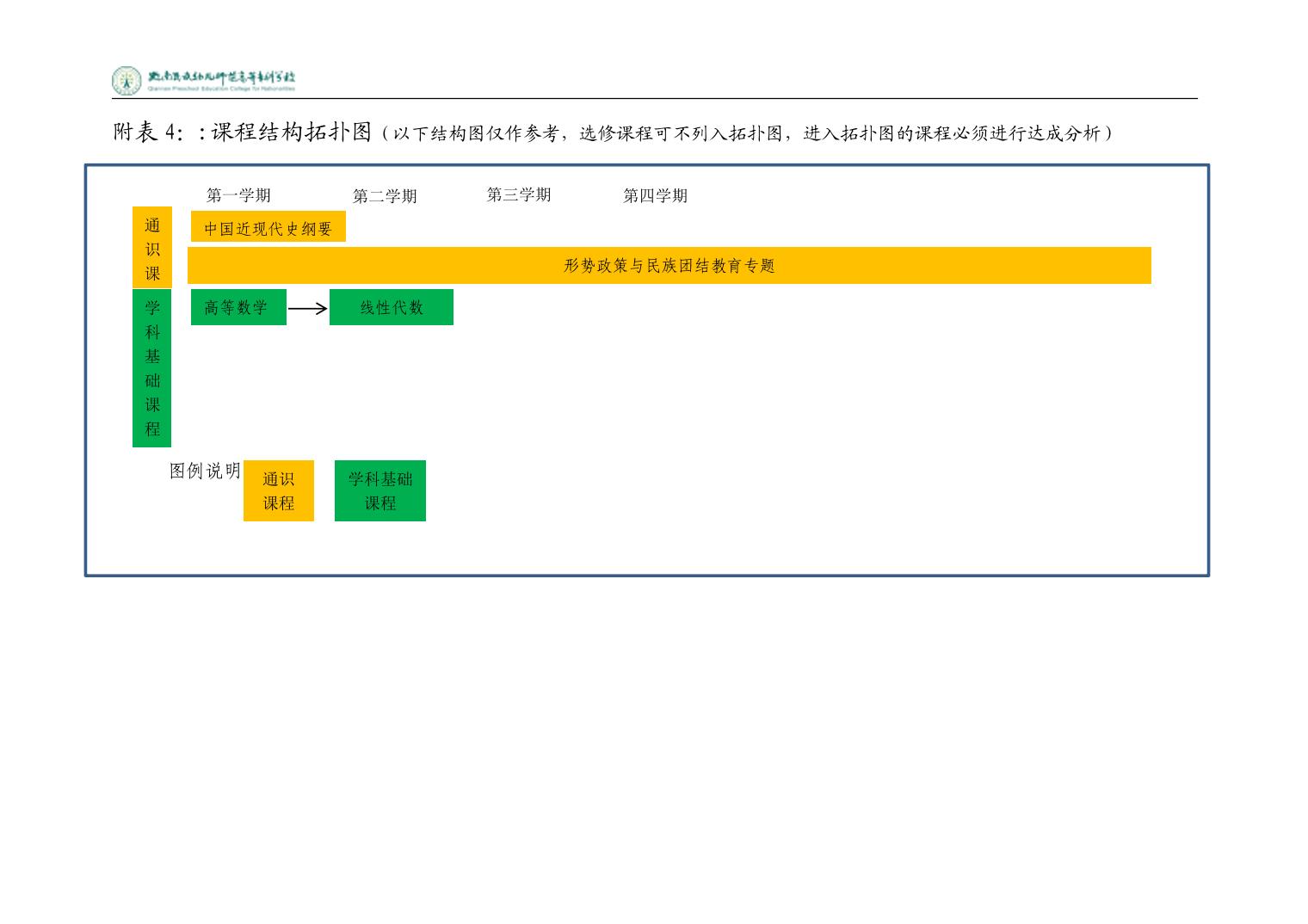Screen dimensions: 1308x924
Task: Click the 第三学期 column heading
Action: (x=519, y=194)
